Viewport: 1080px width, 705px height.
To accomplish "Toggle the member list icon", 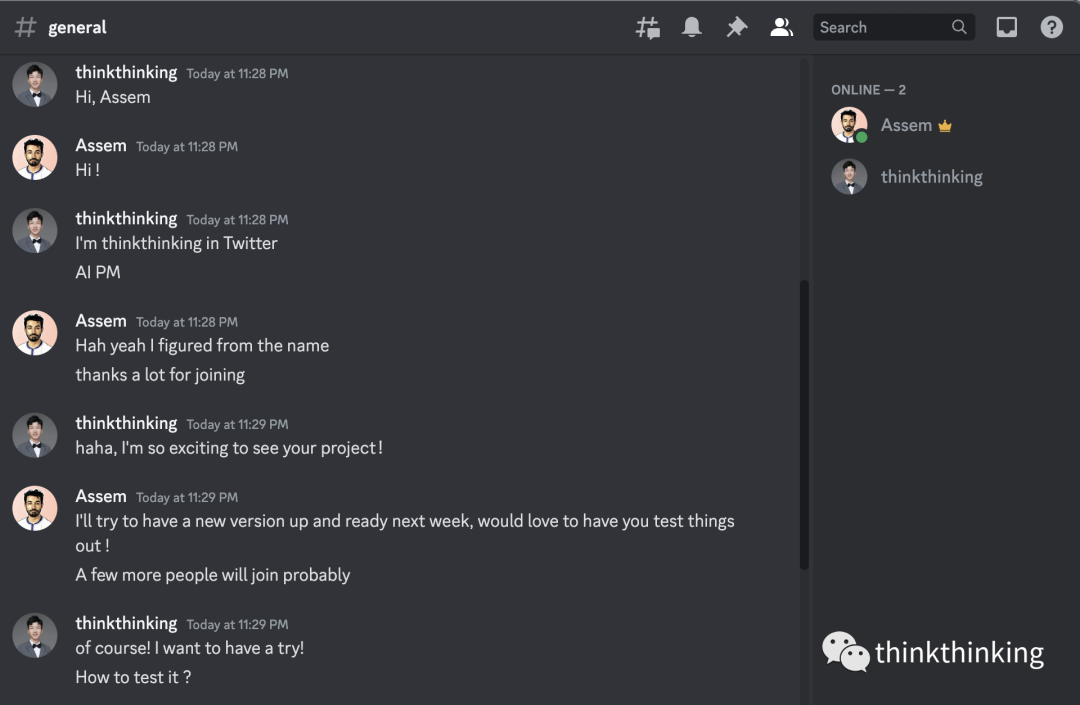I will coord(781,28).
